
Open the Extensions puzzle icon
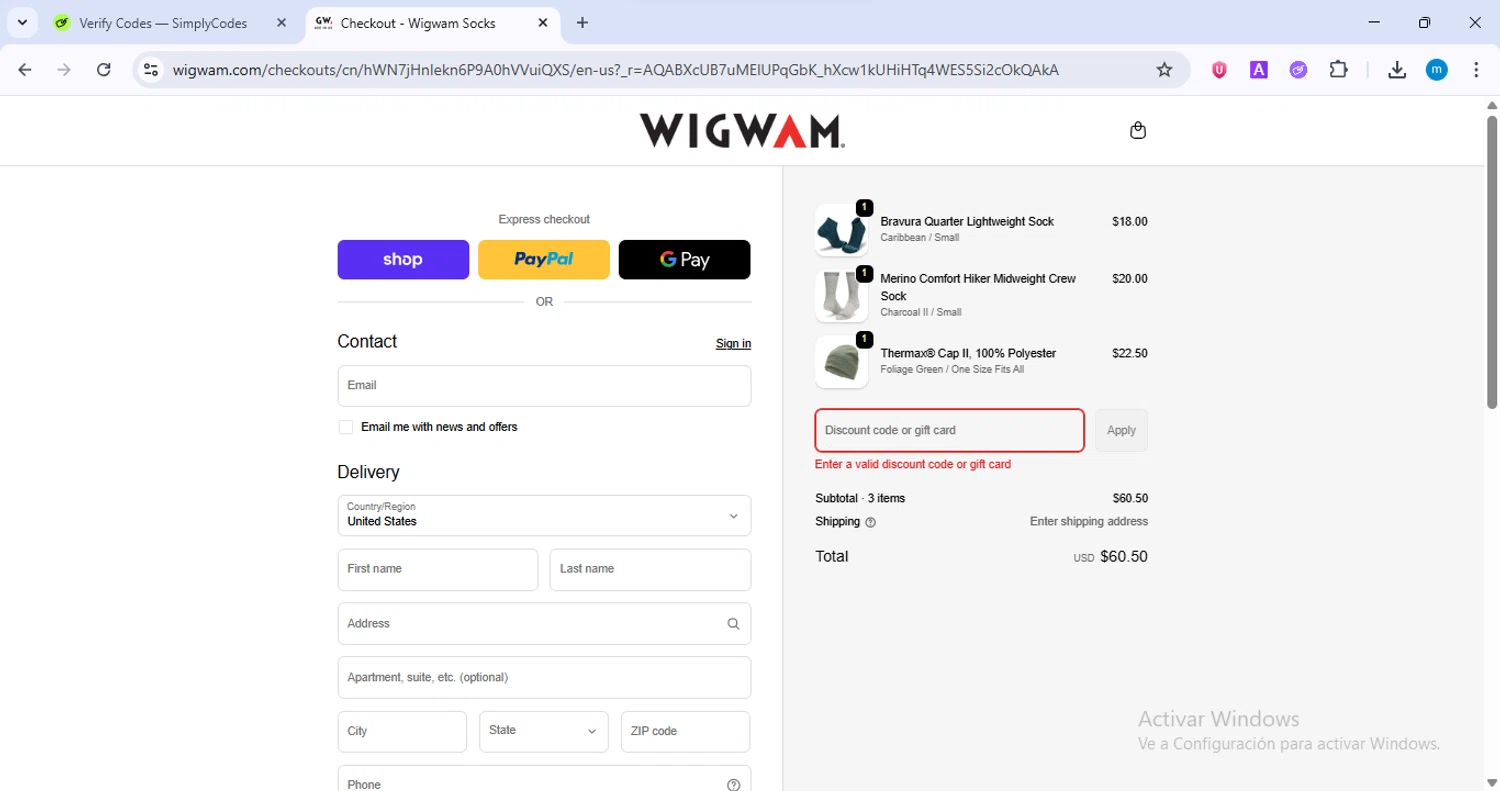click(x=1338, y=70)
